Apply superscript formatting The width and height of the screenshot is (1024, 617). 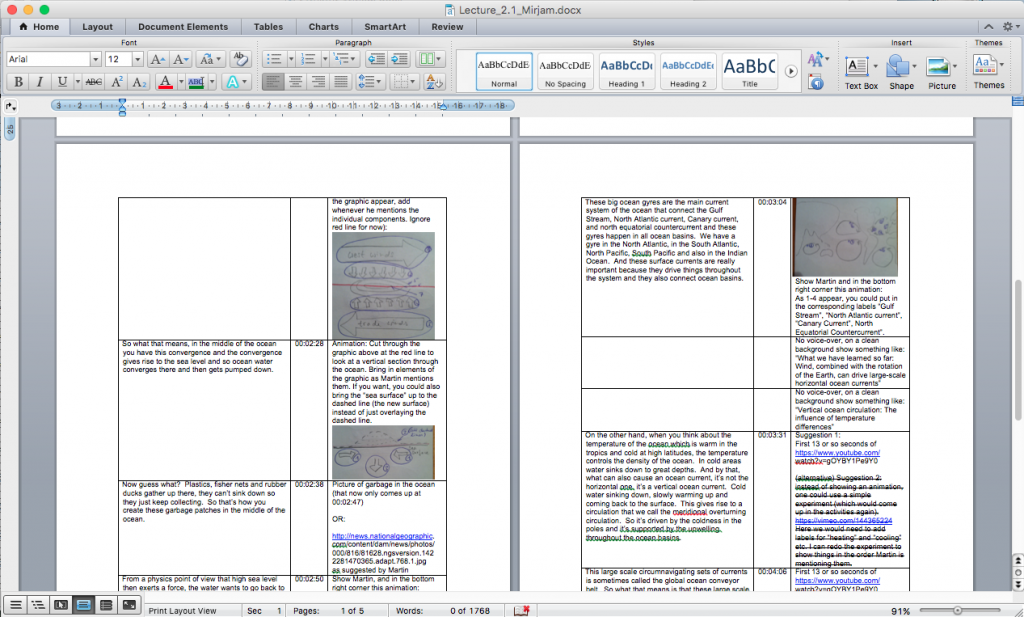click(x=117, y=82)
